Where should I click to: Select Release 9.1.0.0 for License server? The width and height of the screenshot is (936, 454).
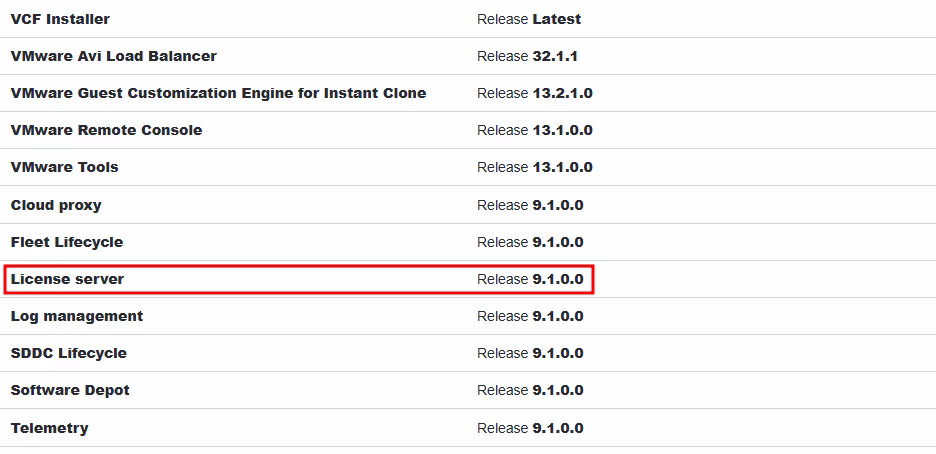tap(530, 279)
